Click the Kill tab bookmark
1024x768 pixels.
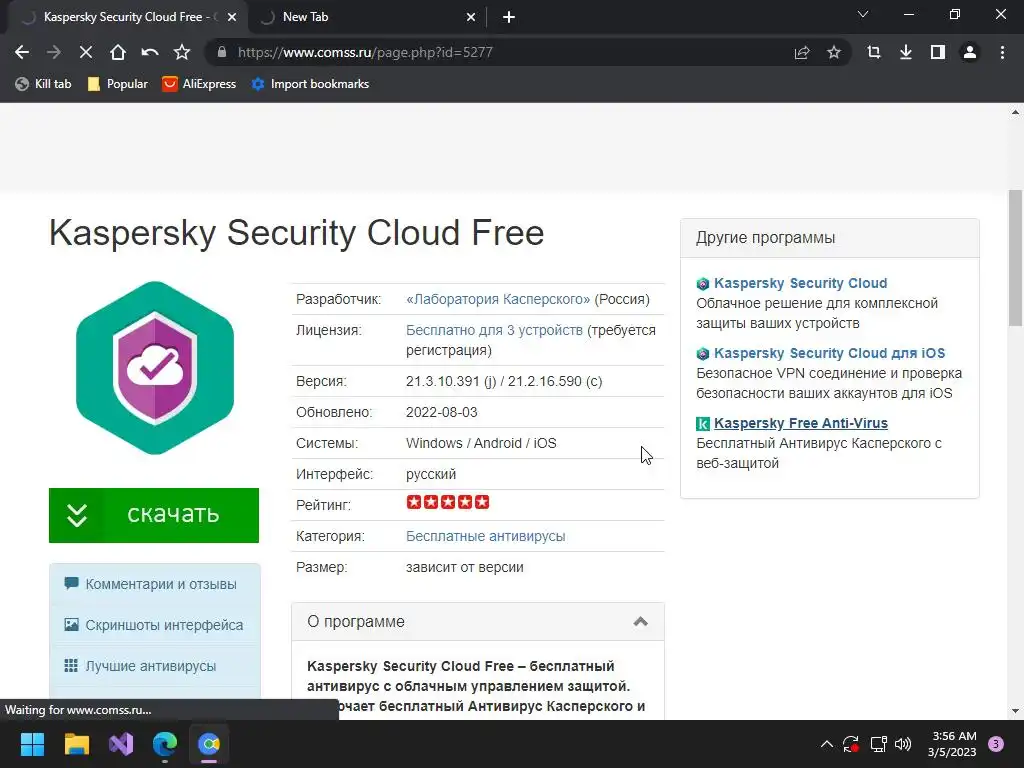point(43,84)
